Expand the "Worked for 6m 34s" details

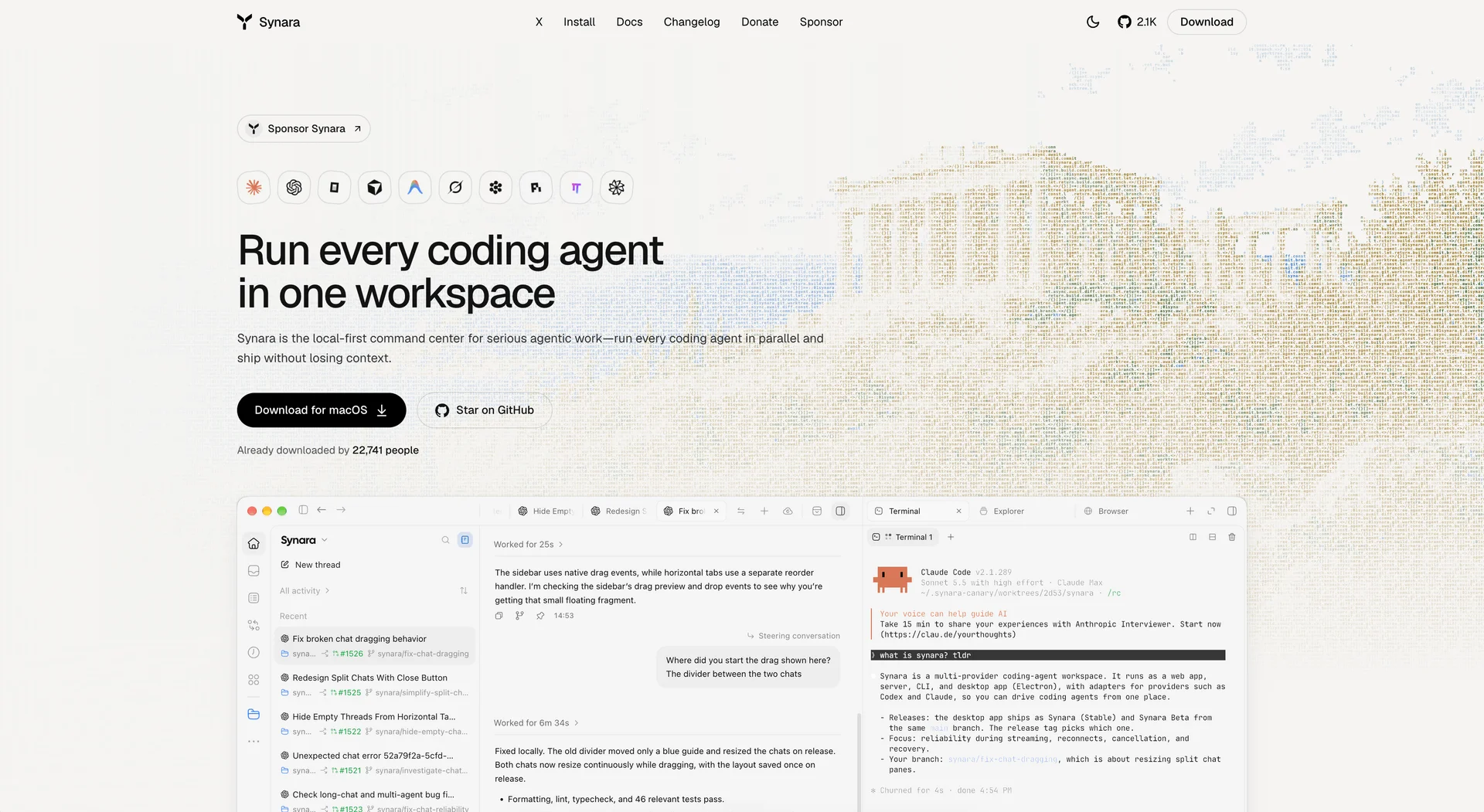536,723
